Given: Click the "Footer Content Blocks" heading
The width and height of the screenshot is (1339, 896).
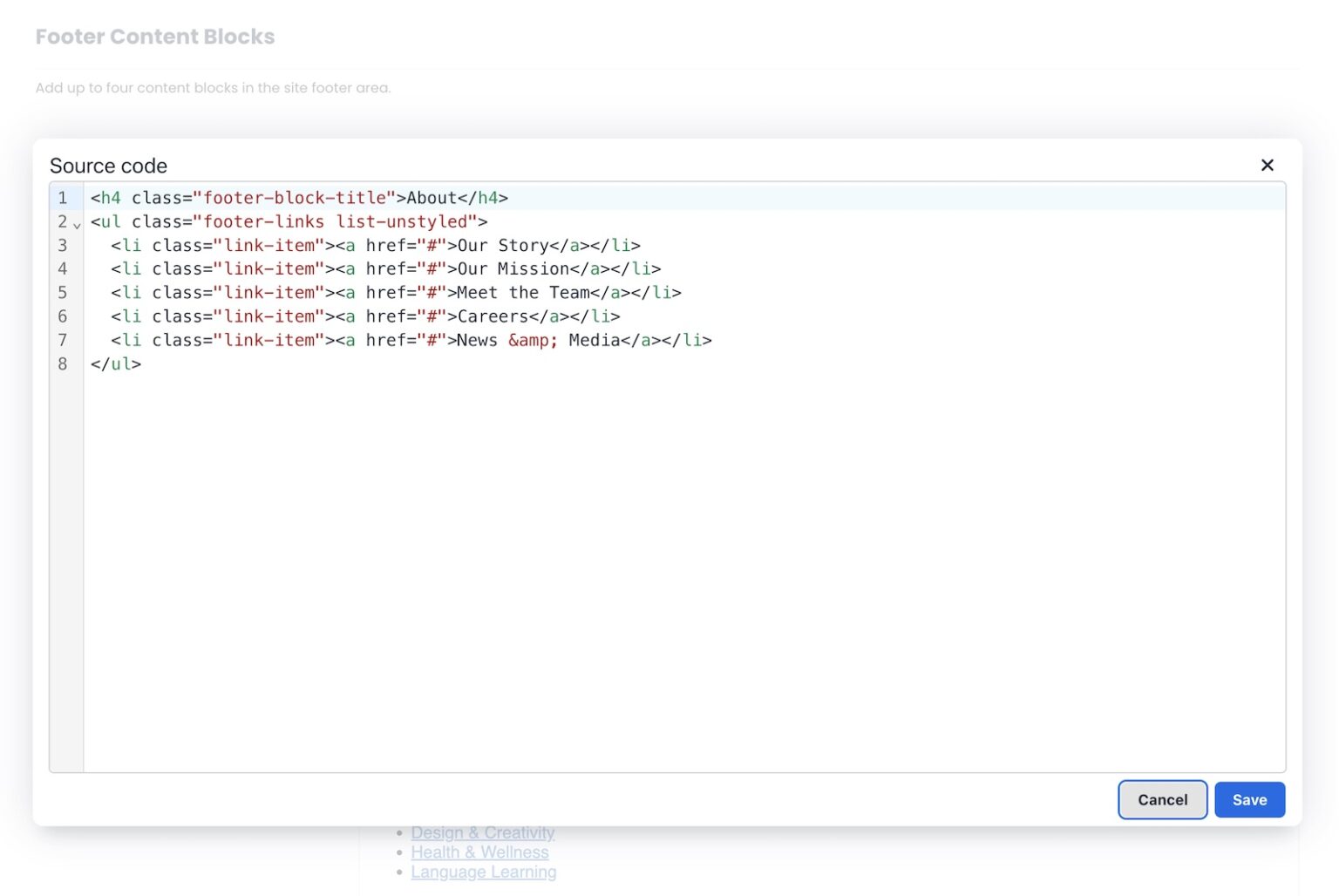Looking at the screenshot, I should click(154, 36).
